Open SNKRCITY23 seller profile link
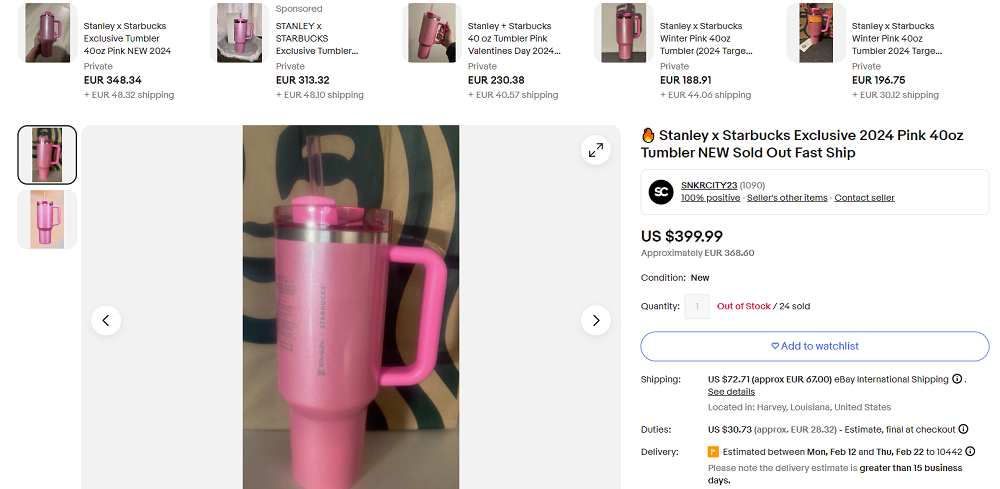Screen dimensions: 1000x489 click(x=708, y=185)
